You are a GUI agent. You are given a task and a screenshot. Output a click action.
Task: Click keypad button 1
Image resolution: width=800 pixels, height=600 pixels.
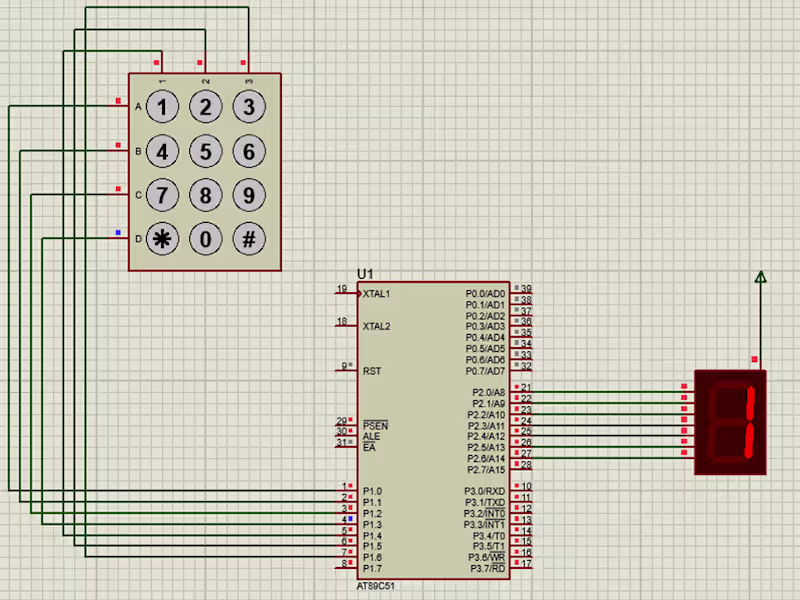(x=162, y=107)
